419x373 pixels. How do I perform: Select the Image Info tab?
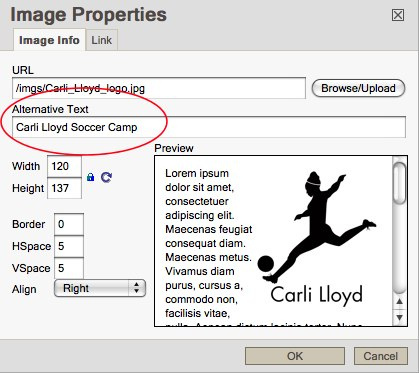pos(49,40)
